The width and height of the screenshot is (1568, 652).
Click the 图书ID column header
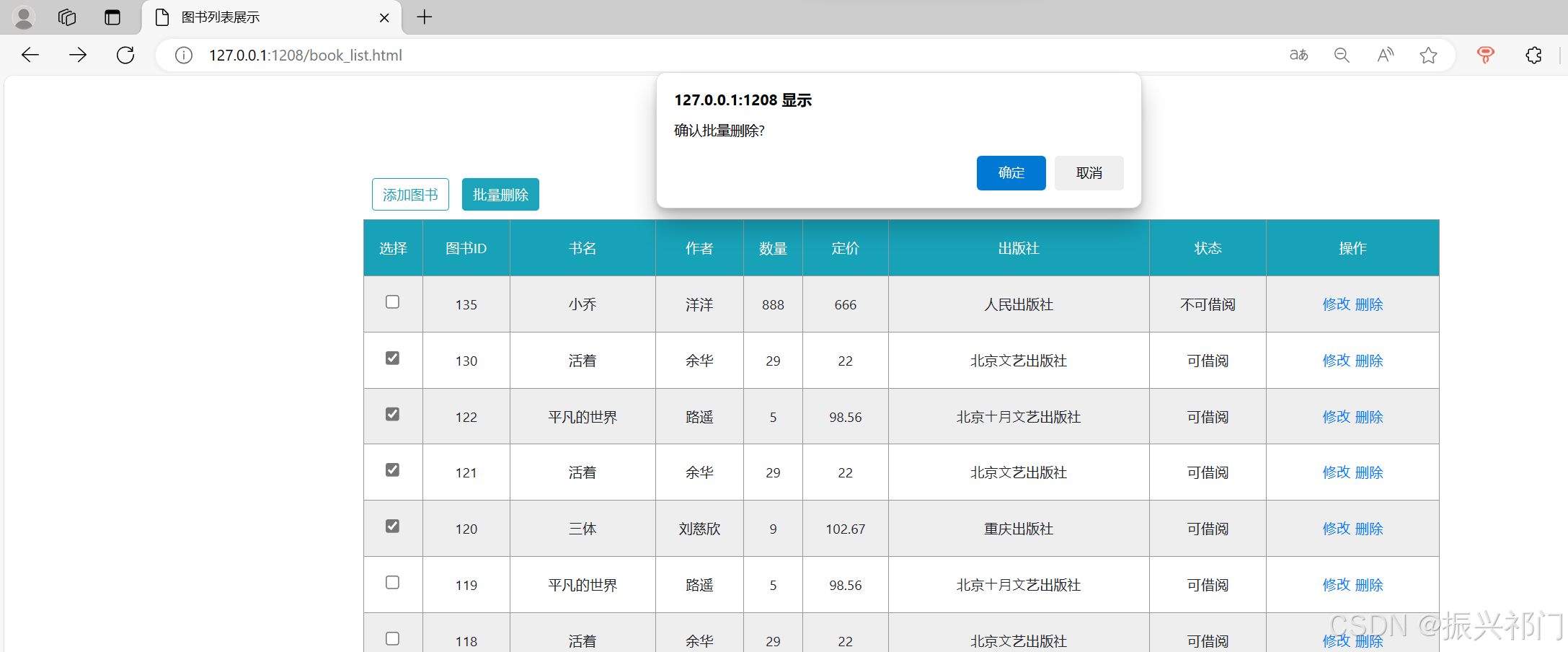pyautogui.click(x=466, y=248)
